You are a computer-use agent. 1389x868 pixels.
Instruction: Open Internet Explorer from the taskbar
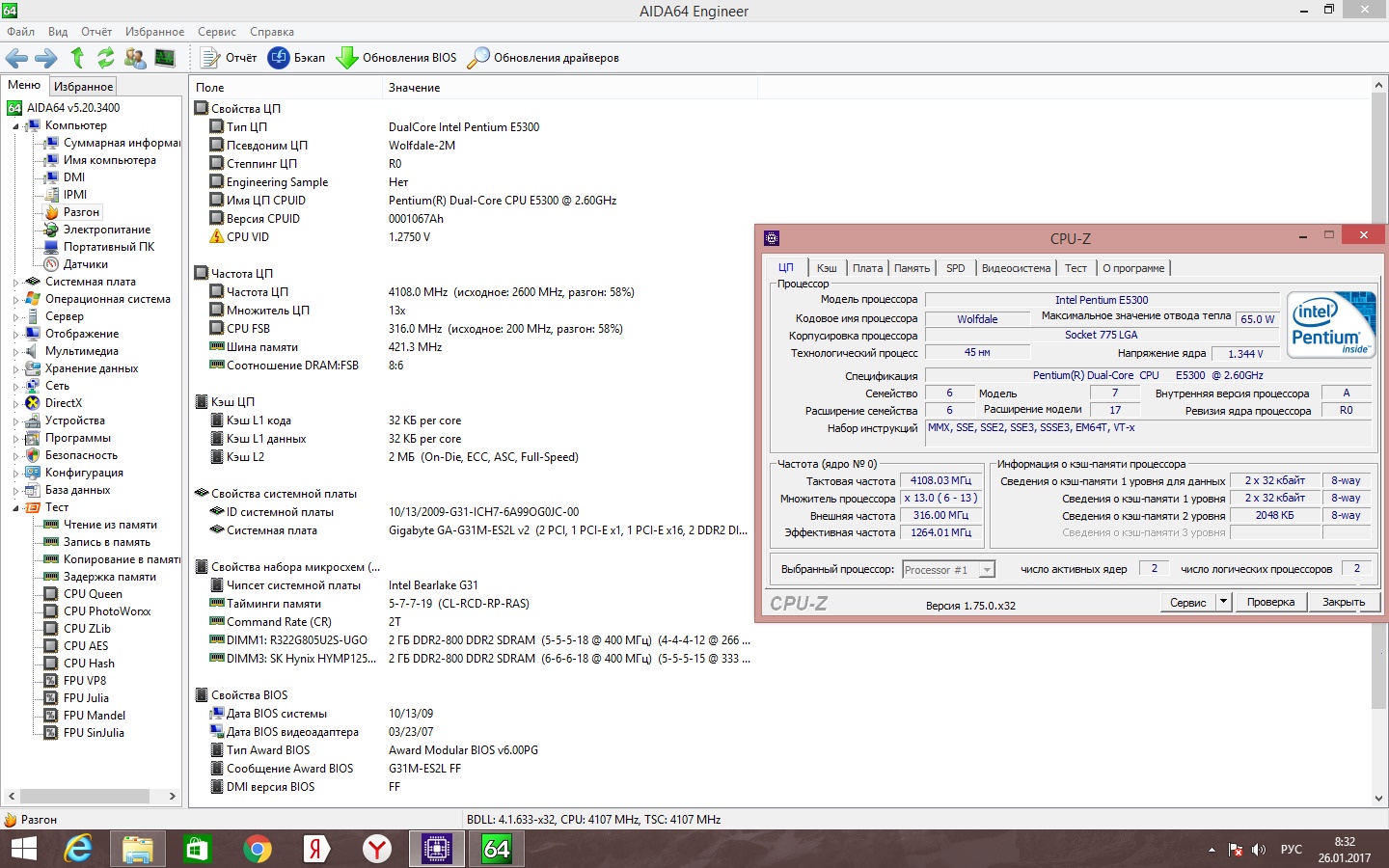point(77,849)
